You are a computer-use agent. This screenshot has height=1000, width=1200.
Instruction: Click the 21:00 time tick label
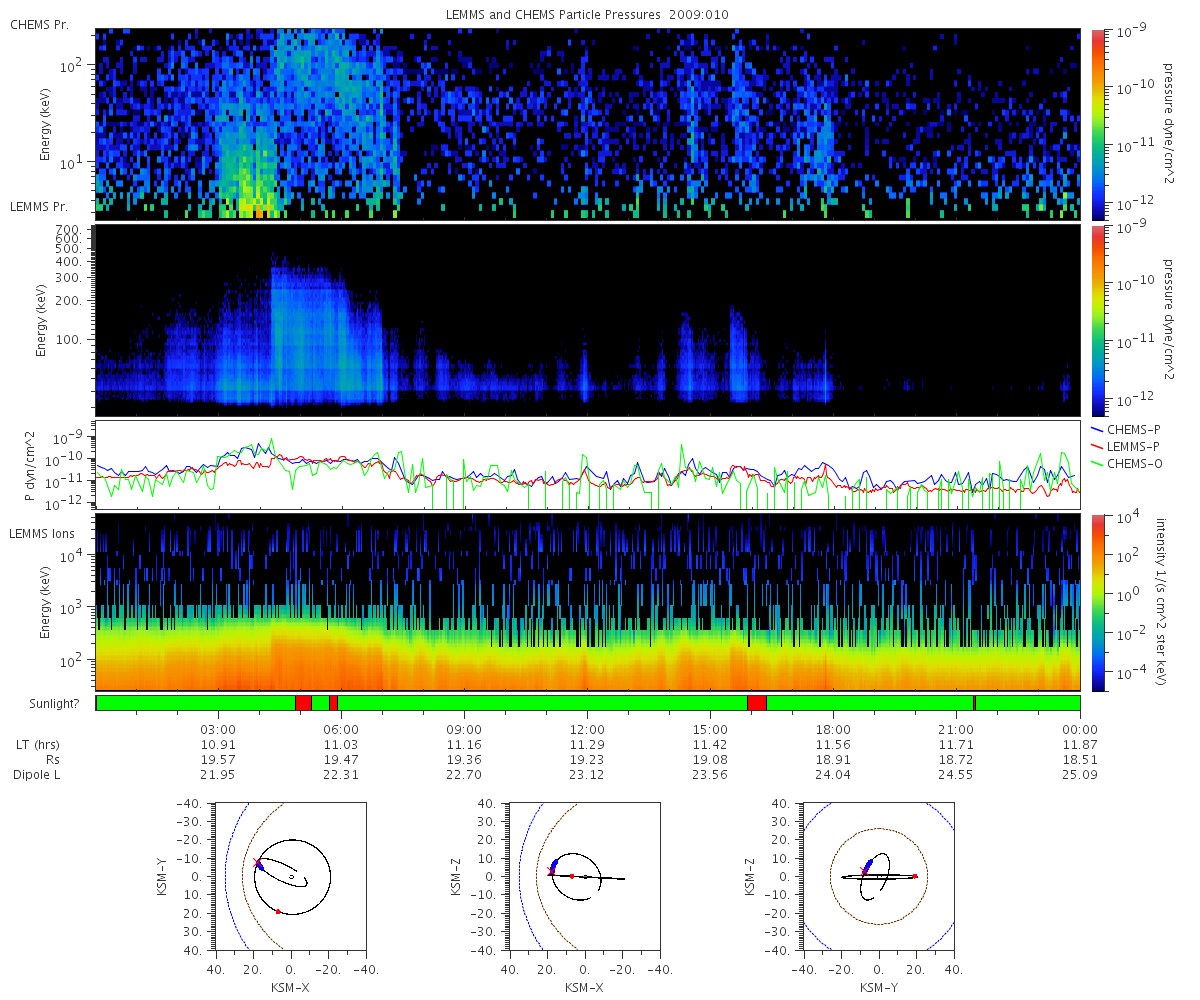coord(956,729)
